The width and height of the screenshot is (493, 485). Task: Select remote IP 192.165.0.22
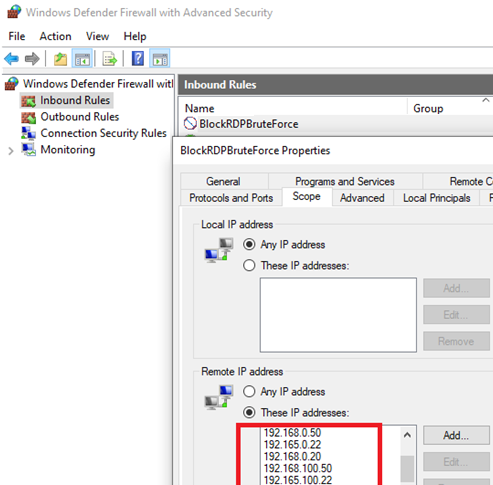[x=292, y=445]
